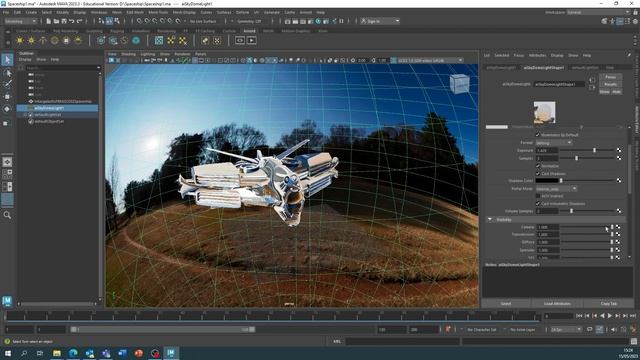
Task: Select the arrow Select tool in toolbox
Action: coord(7,60)
